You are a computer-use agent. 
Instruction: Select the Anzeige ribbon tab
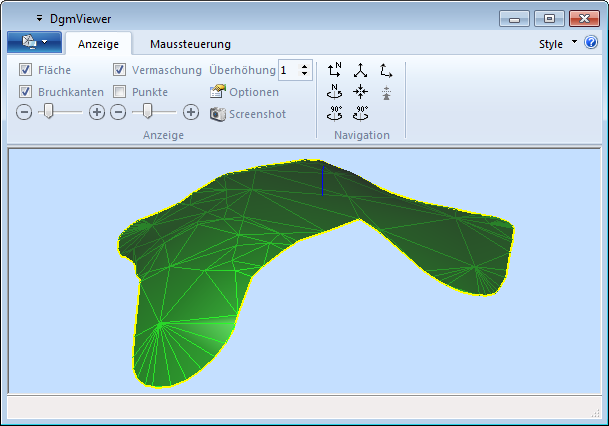pyautogui.click(x=99, y=44)
